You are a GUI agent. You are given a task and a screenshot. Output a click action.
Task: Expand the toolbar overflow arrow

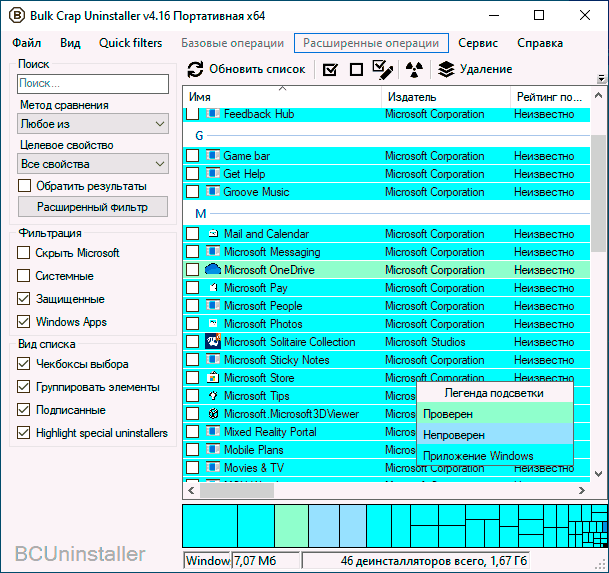[x=601, y=79]
